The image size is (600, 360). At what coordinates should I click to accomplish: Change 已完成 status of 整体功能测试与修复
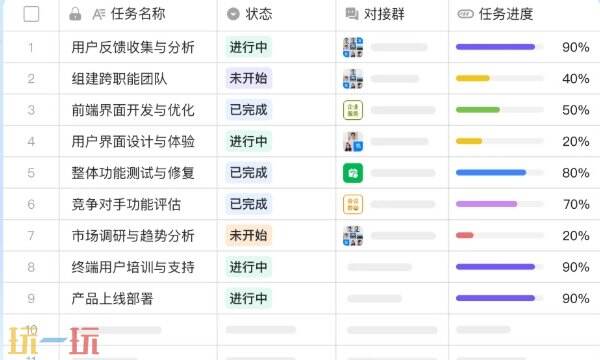(x=248, y=173)
